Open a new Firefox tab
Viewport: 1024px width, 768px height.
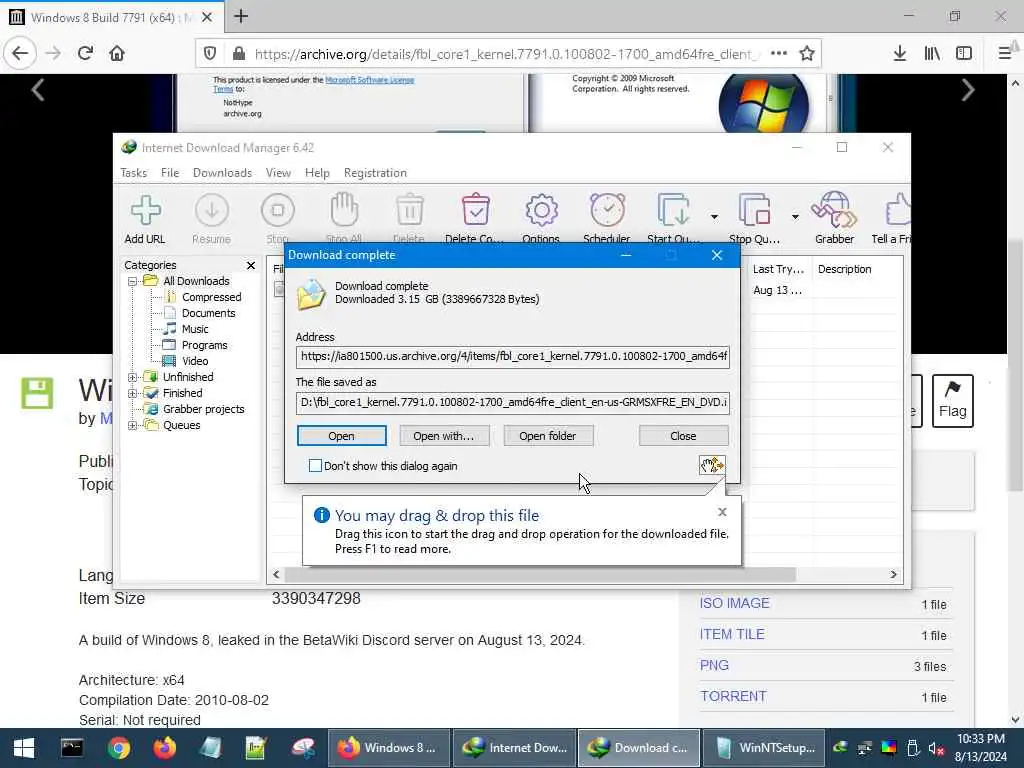[x=241, y=16]
